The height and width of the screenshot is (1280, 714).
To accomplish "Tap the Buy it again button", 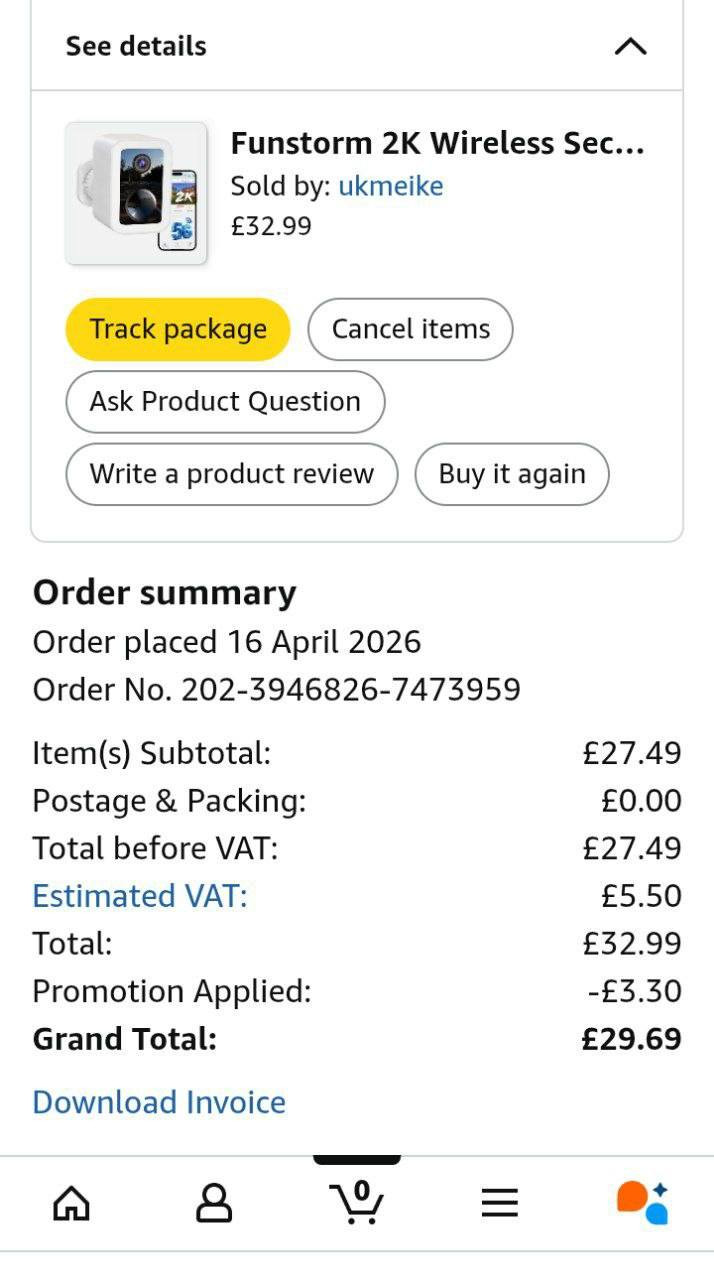I will 512,474.
